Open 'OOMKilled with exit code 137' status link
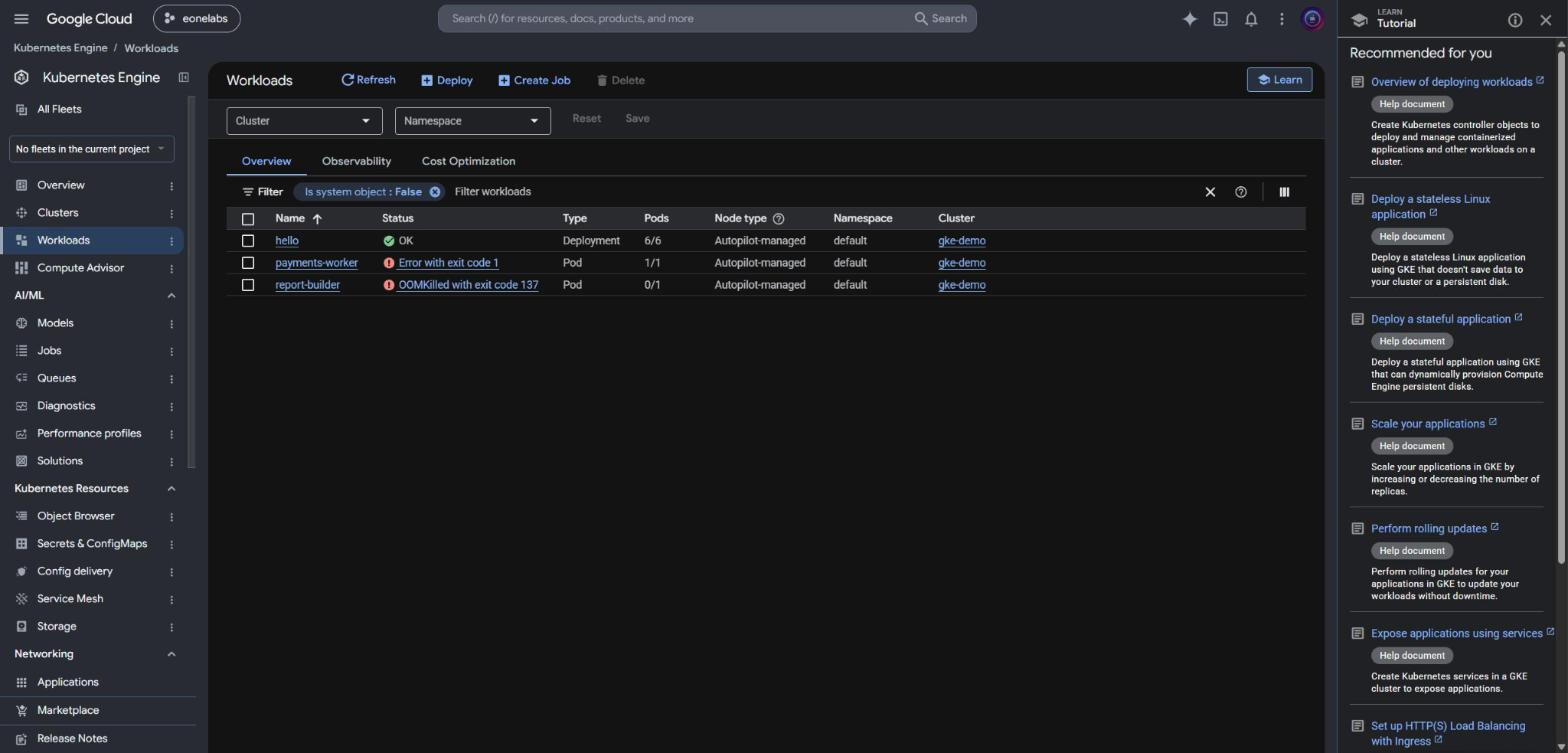The image size is (1568, 753). pyautogui.click(x=468, y=285)
